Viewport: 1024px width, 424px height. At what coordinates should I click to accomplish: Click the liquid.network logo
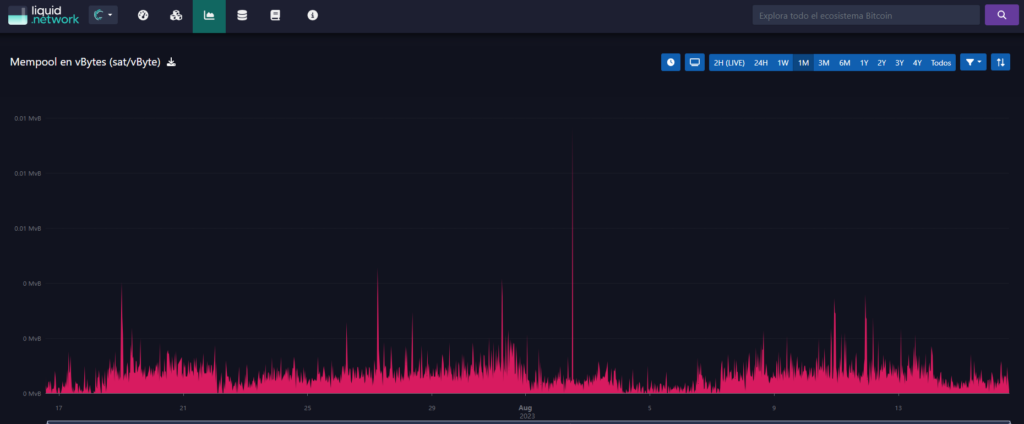tap(43, 15)
